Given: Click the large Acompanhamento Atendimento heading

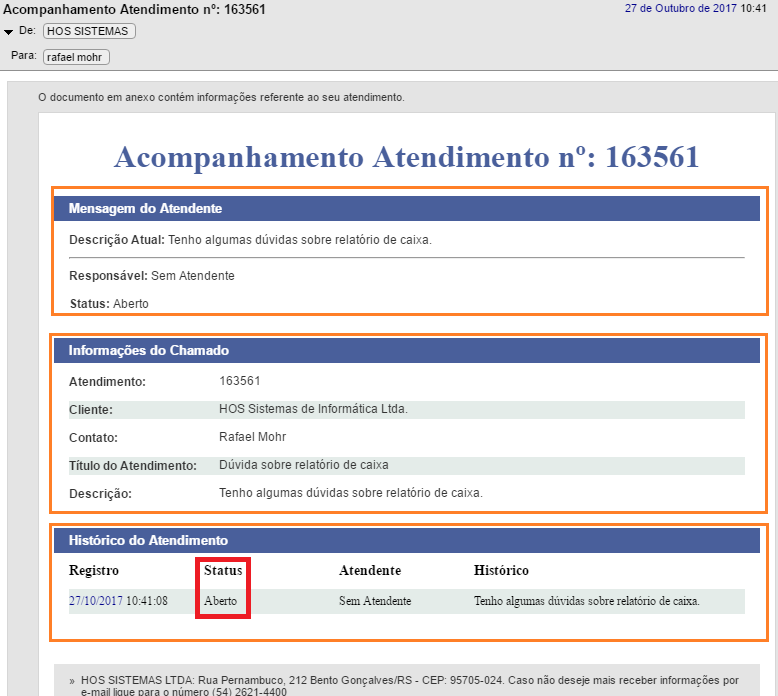Looking at the screenshot, I should click(406, 157).
